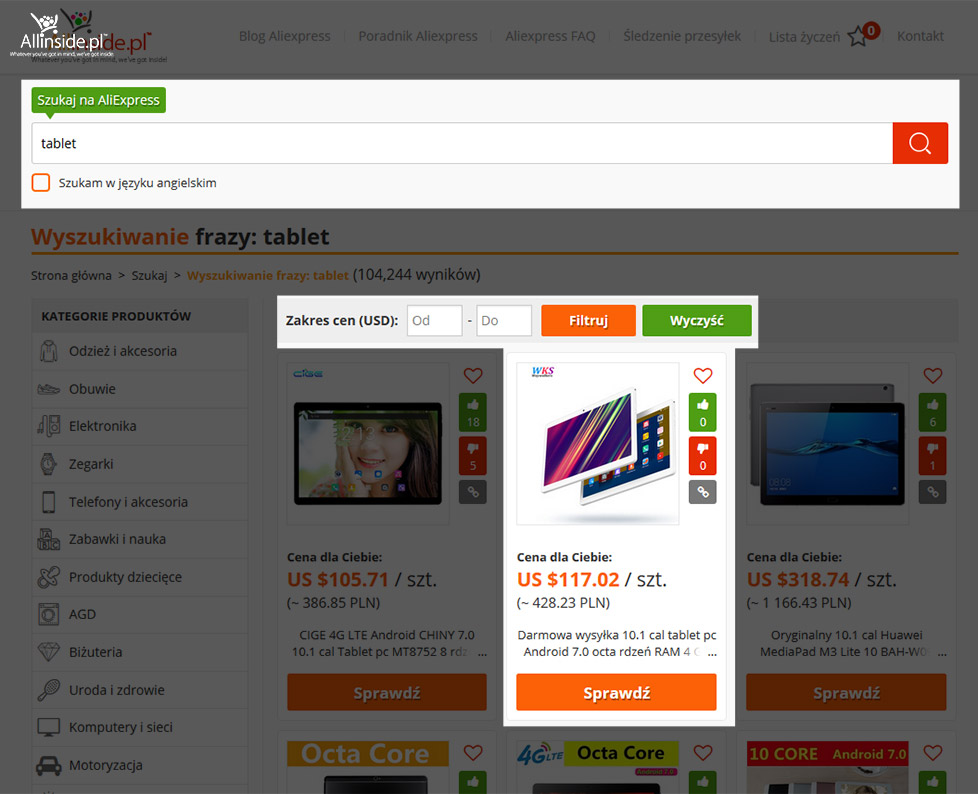978x794 pixels.
Task: Enable the Szukam w języku angielskim checkbox
Action: 40,182
